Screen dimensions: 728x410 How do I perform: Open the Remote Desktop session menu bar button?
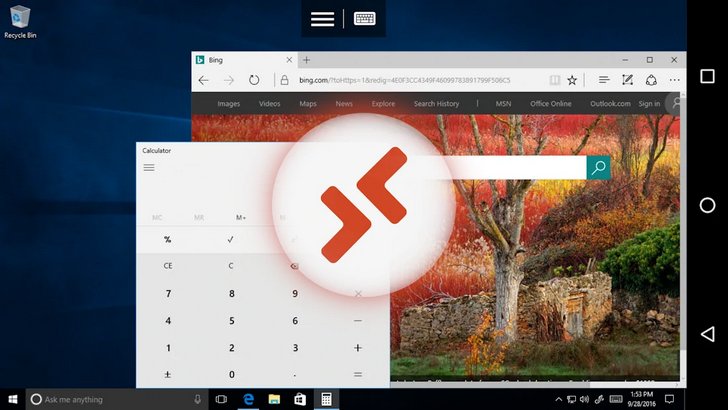[x=322, y=19]
